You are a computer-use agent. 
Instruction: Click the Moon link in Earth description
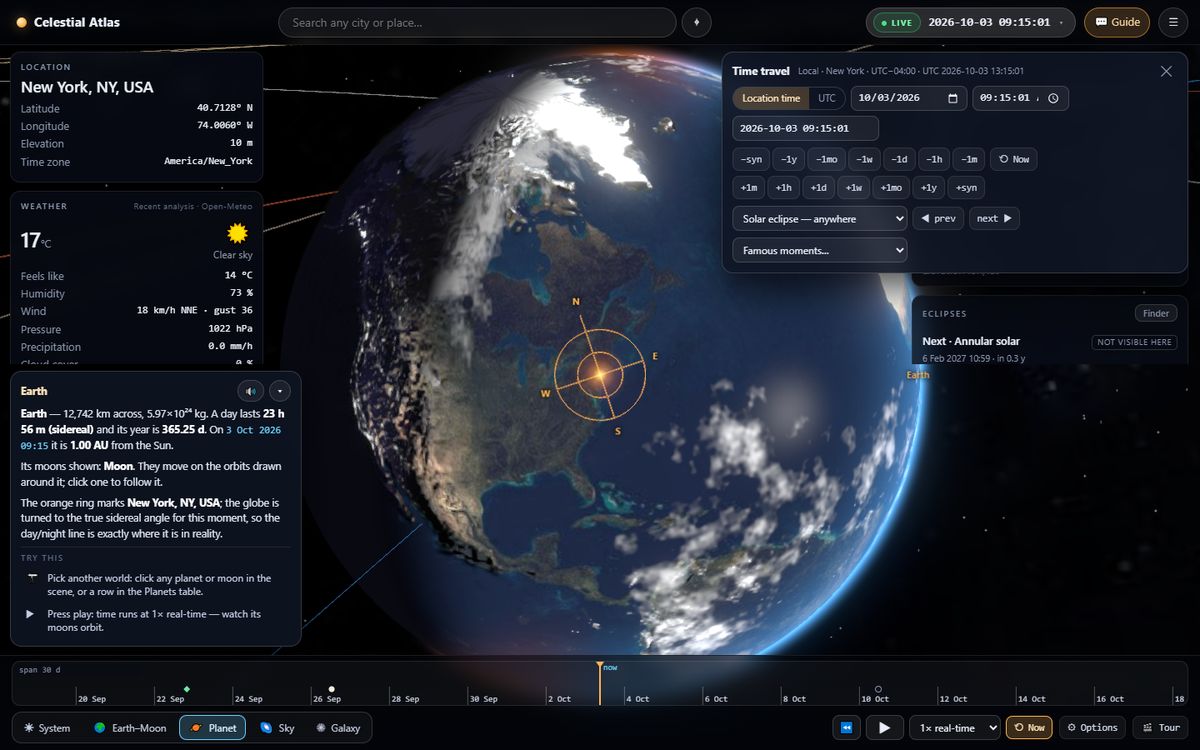point(119,466)
